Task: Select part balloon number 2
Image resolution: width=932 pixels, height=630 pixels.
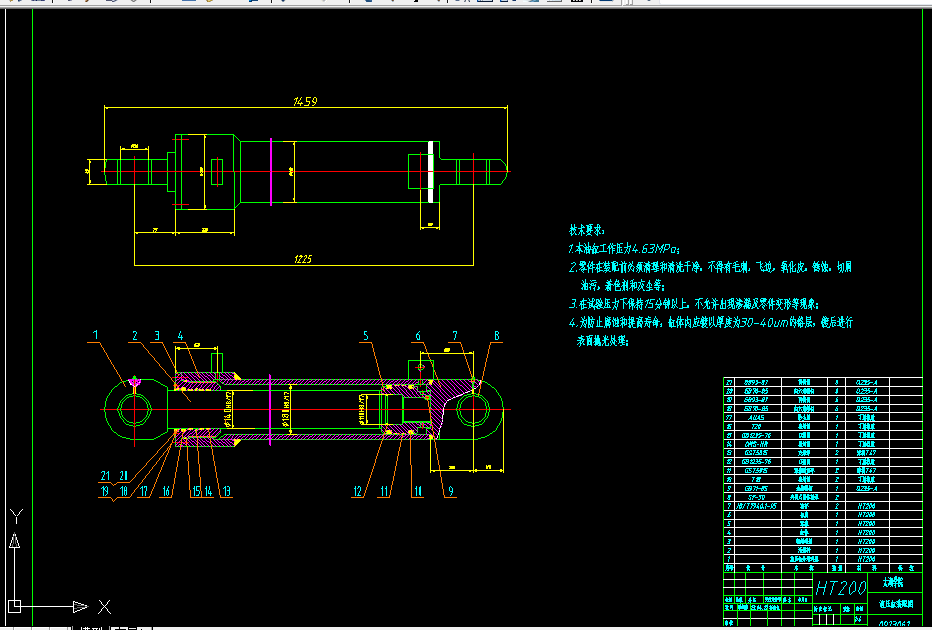Action: tap(135, 336)
